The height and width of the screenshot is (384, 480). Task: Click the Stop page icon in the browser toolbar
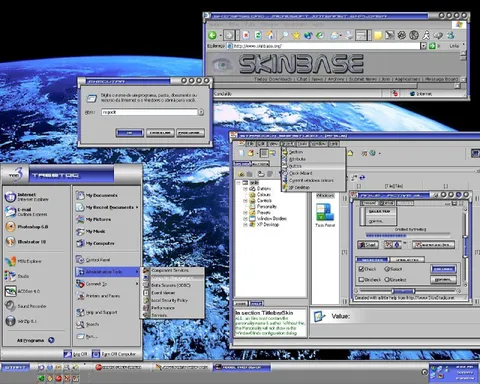[x=246, y=35]
